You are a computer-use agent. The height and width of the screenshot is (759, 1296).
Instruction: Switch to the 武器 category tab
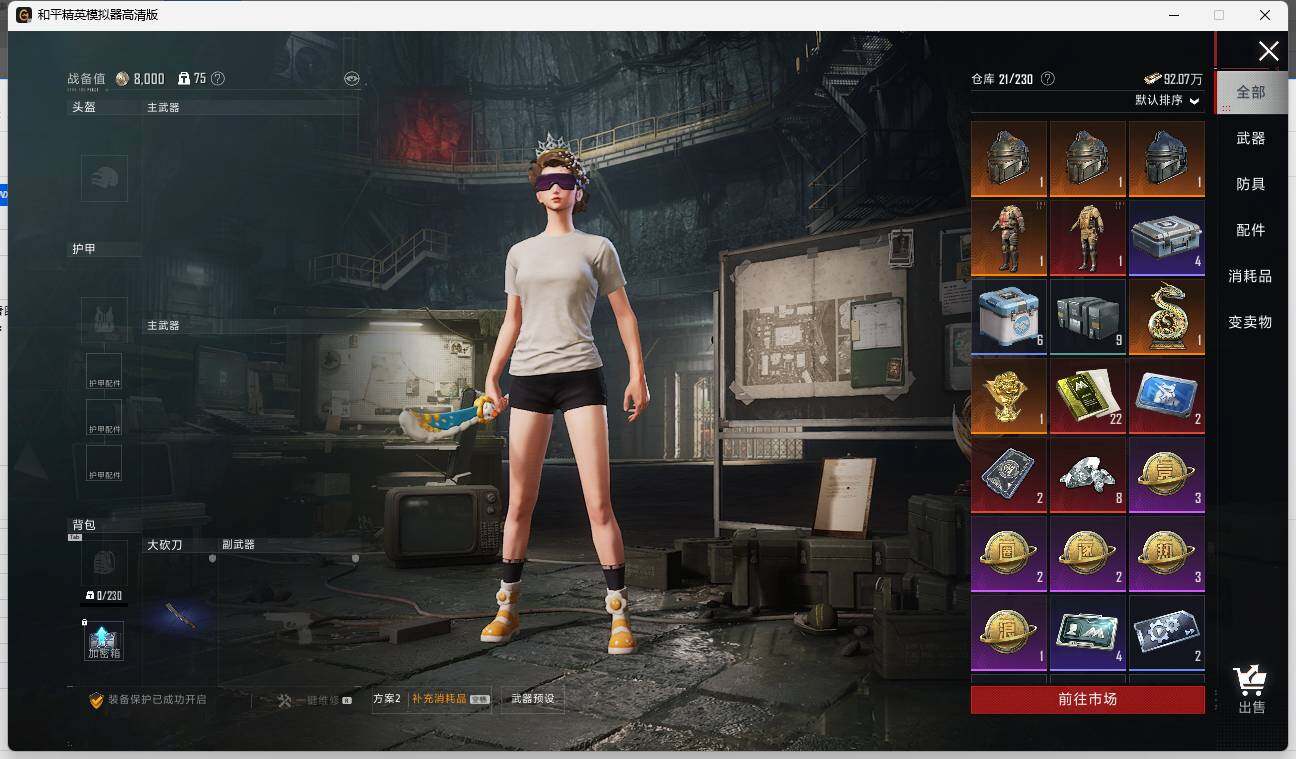[1251, 138]
